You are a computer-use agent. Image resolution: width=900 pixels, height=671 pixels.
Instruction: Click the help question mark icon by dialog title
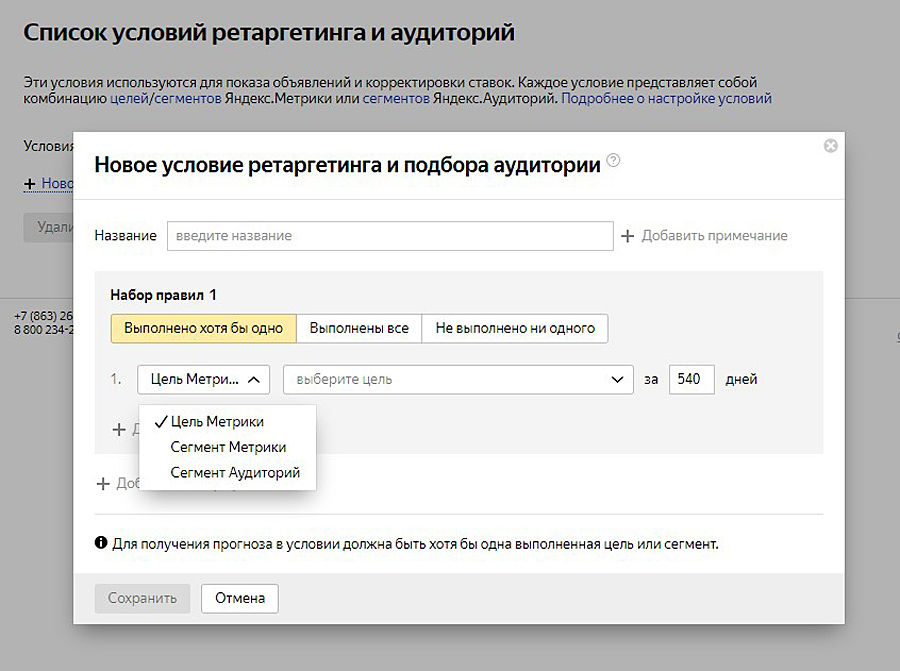coord(613,161)
